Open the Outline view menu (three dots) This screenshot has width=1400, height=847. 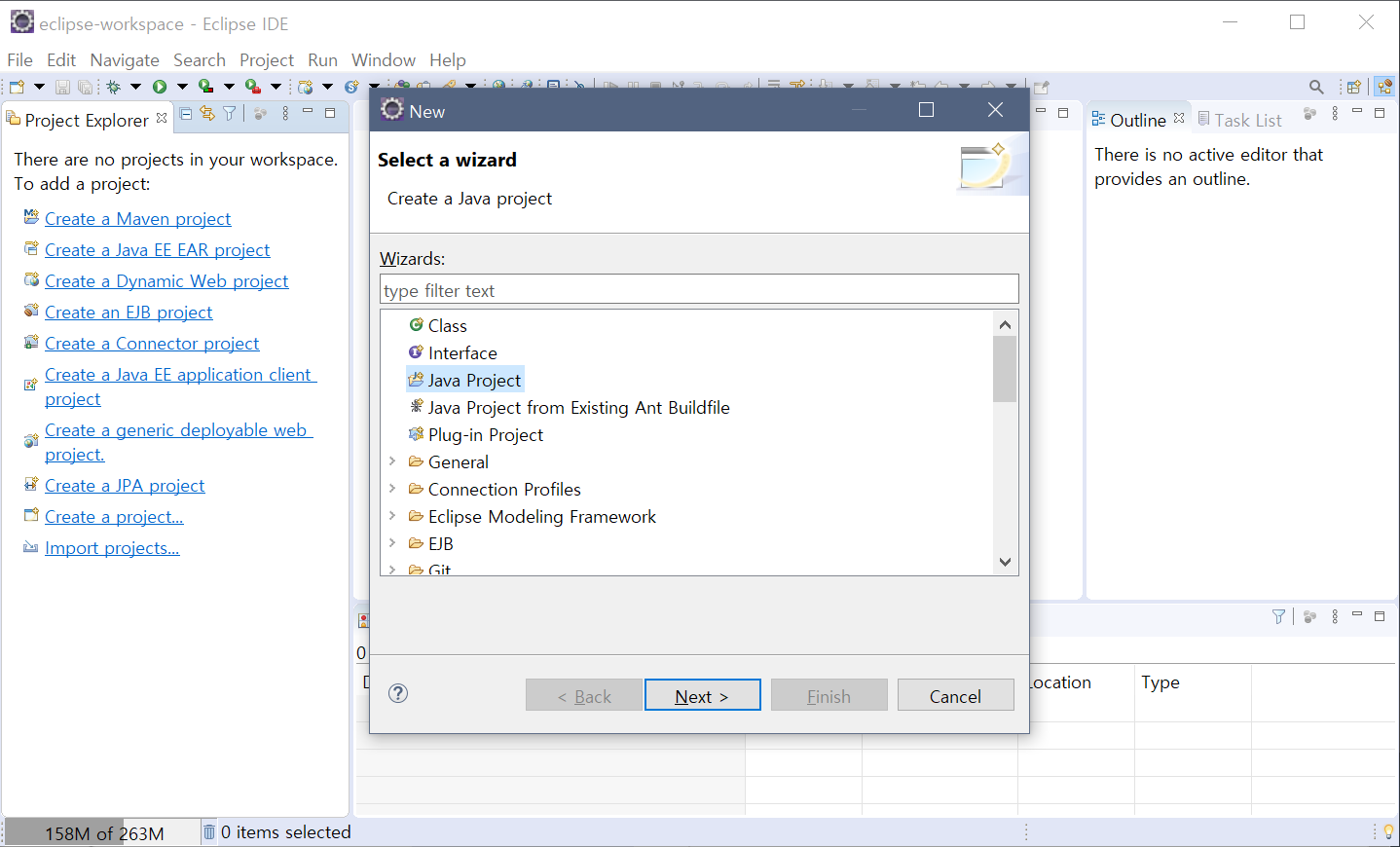point(1335,114)
